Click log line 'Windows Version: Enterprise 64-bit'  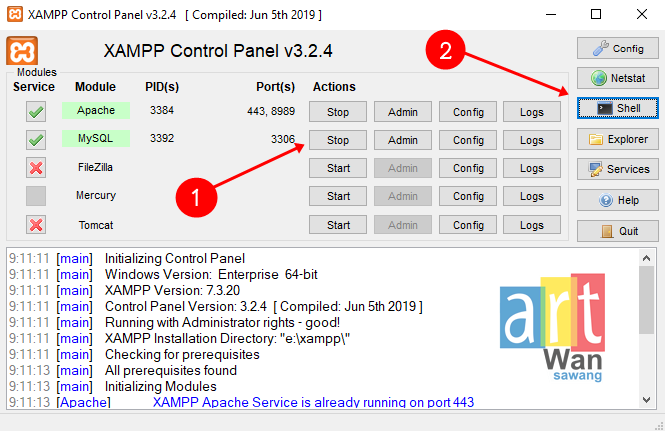pos(211,274)
